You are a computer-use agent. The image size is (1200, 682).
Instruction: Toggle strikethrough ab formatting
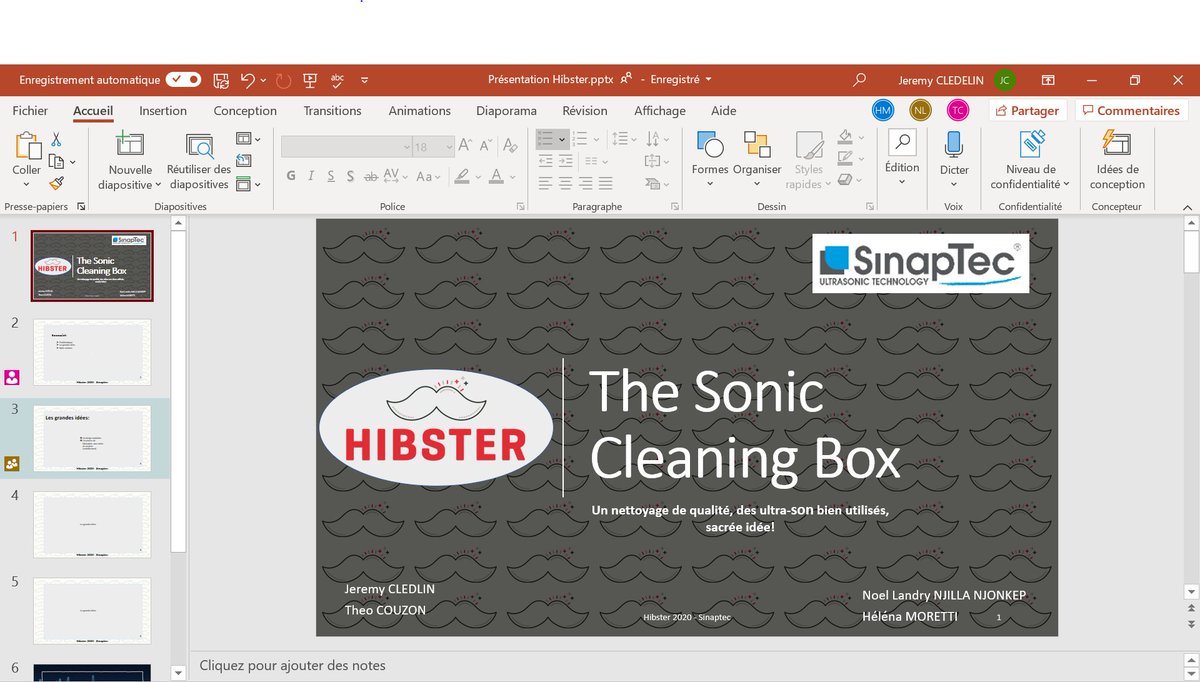[371, 176]
